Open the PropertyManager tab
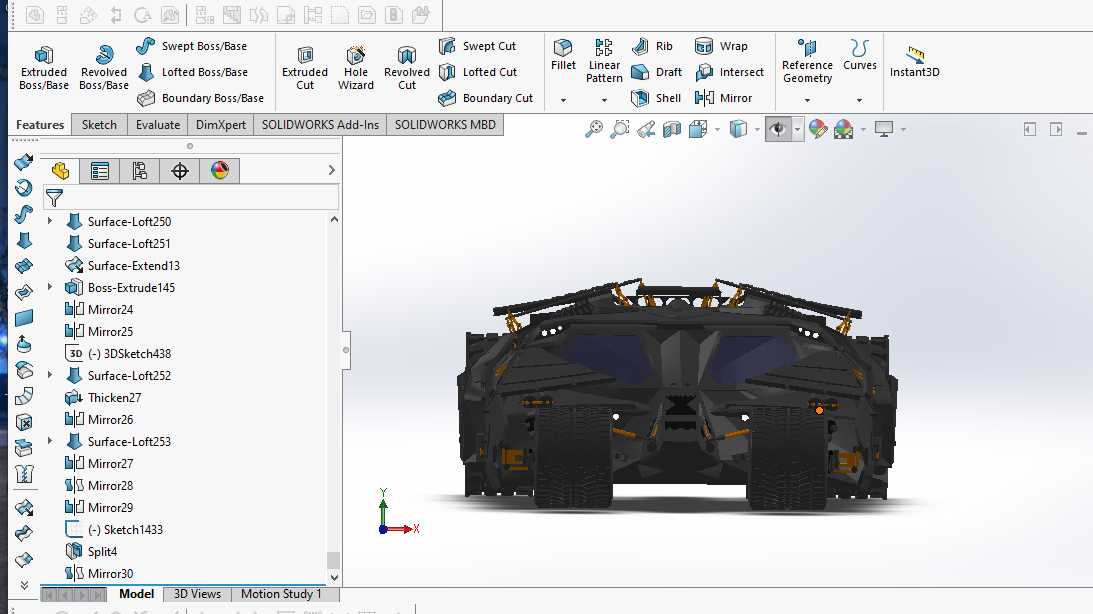The image size is (1093, 614). (x=100, y=171)
